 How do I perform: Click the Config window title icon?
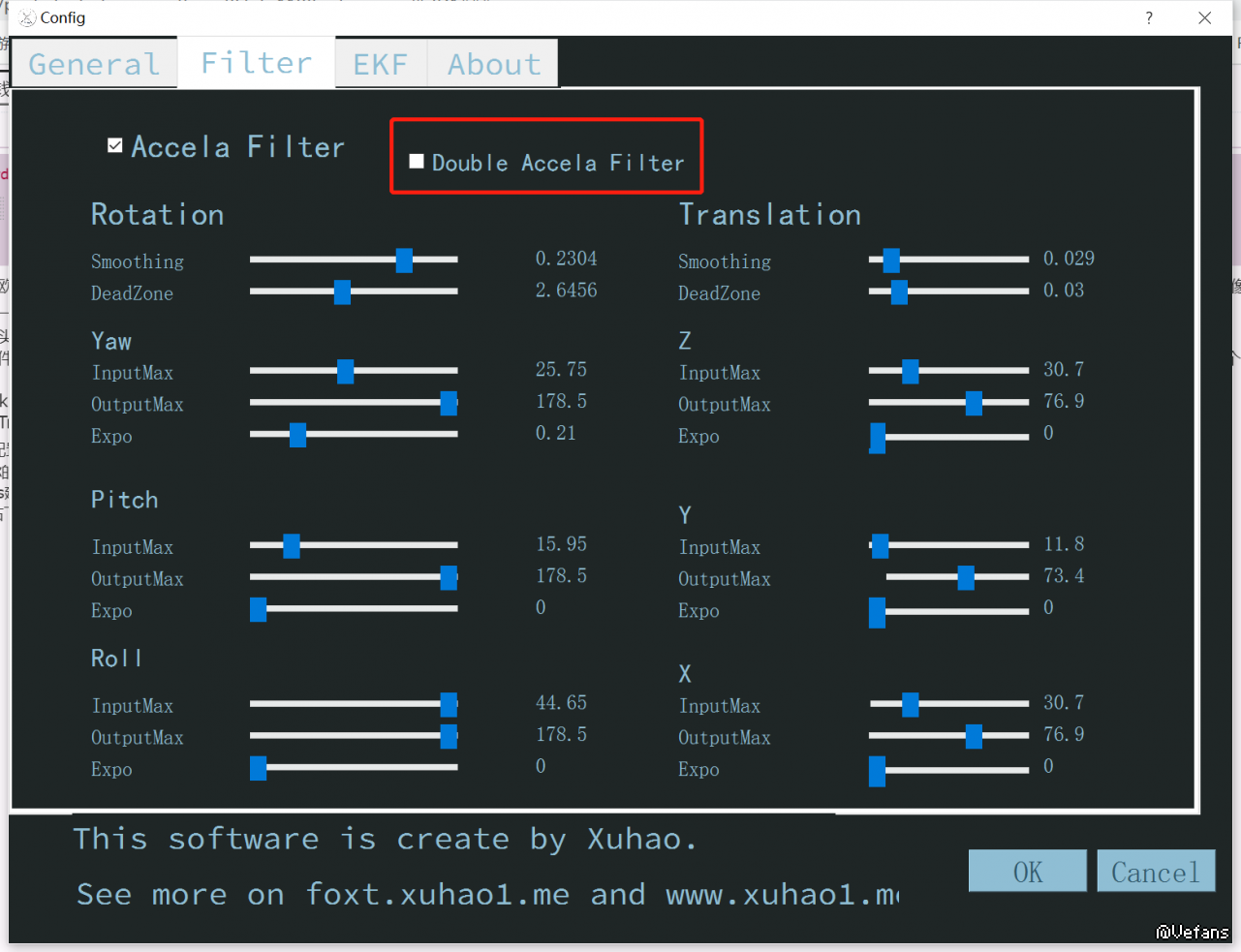point(27,17)
